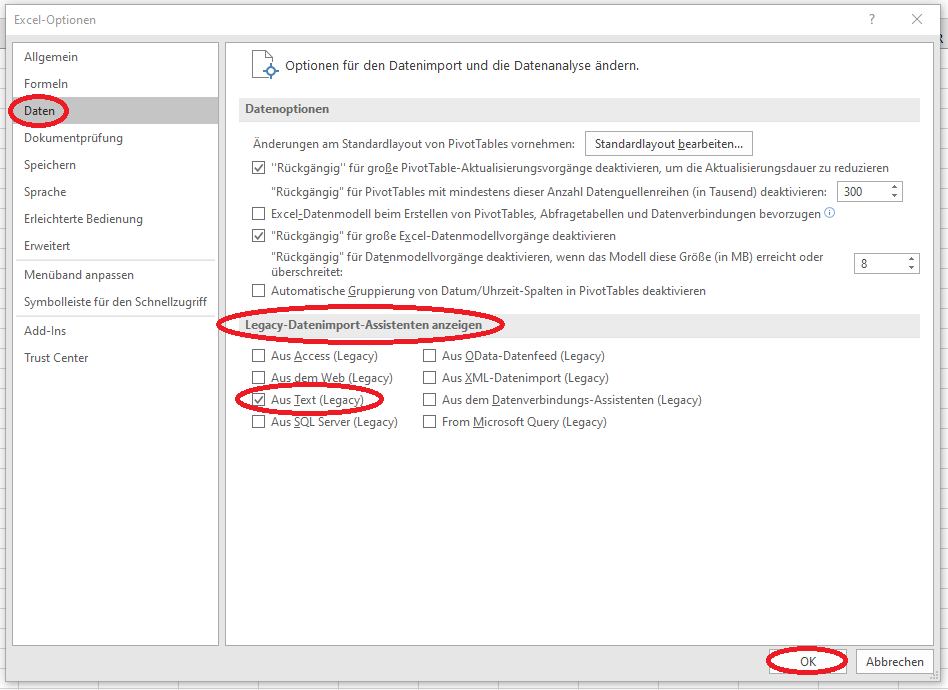Open the Dokumentprüfung category

(115, 138)
